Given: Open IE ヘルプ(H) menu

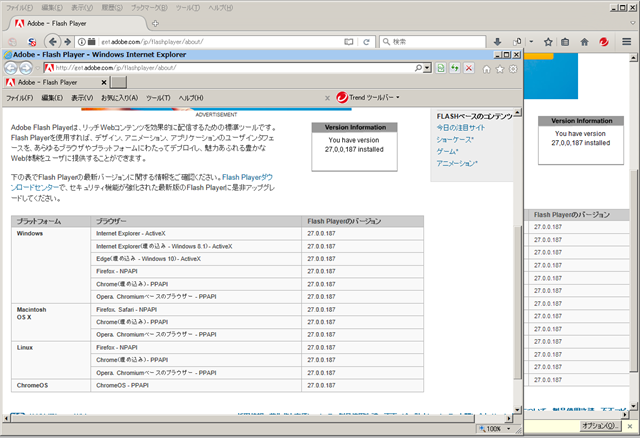Looking at the screenshot, I should 191,98.
